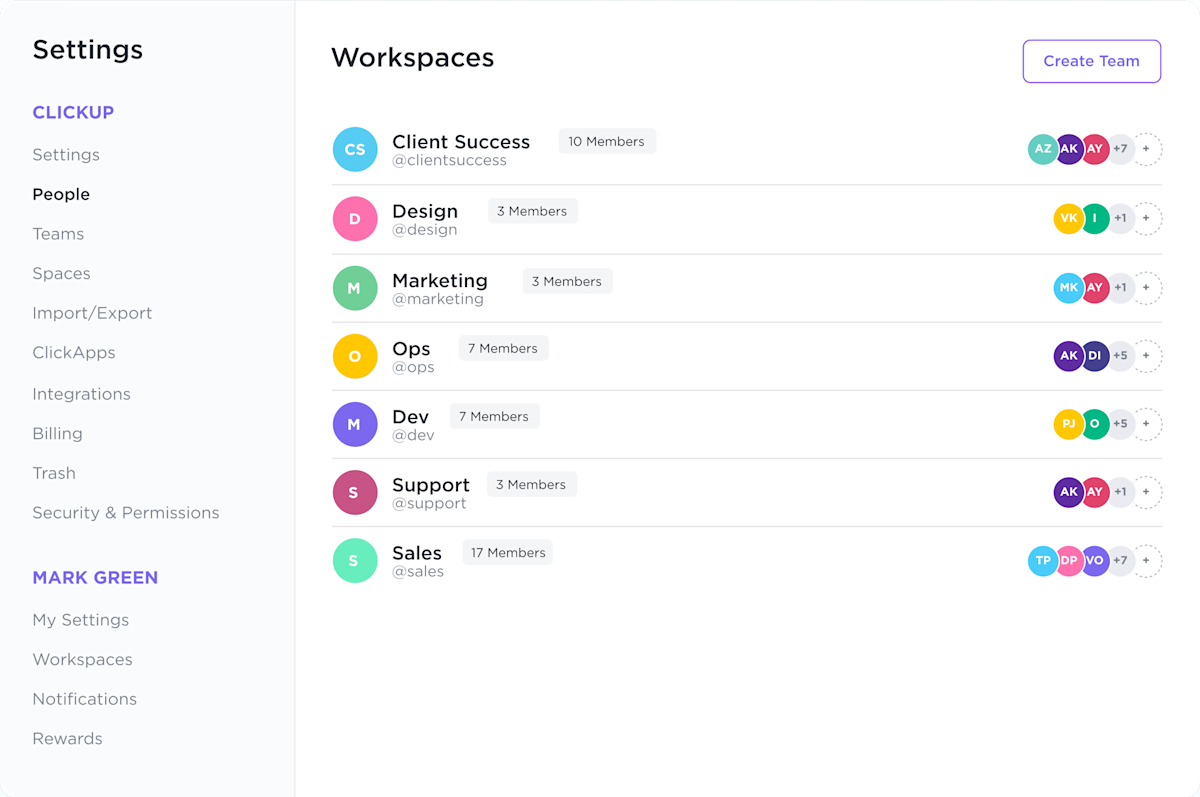Click the AK member avatar in Client Success
The image size is (1200, 797).
1069,149
